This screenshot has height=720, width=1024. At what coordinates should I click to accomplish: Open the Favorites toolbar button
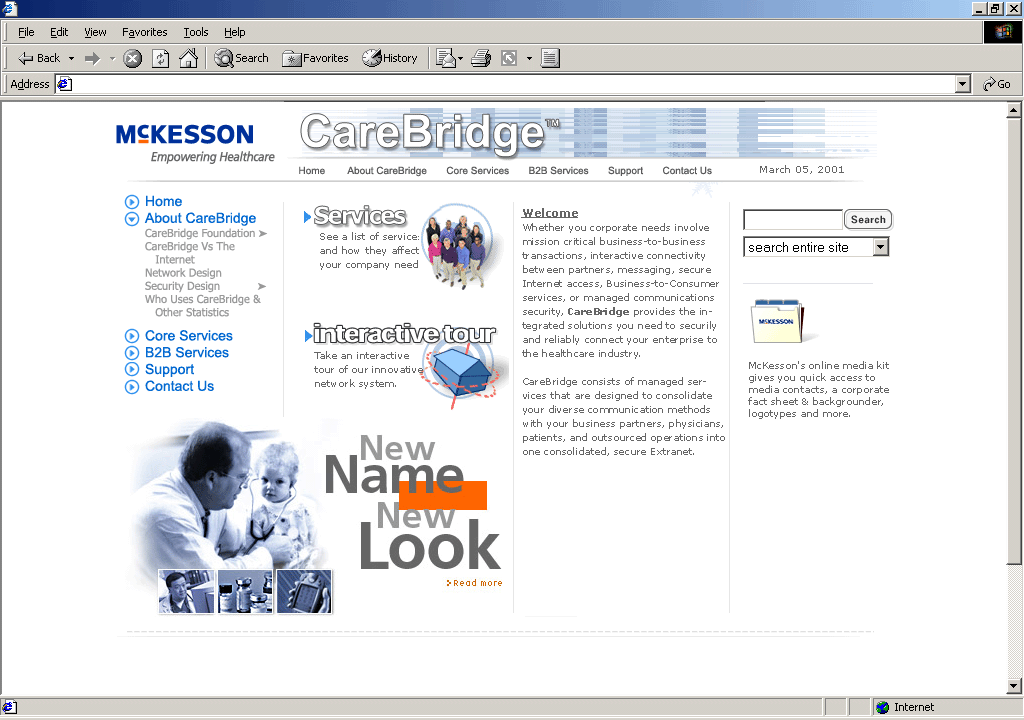tap(315, 58)
